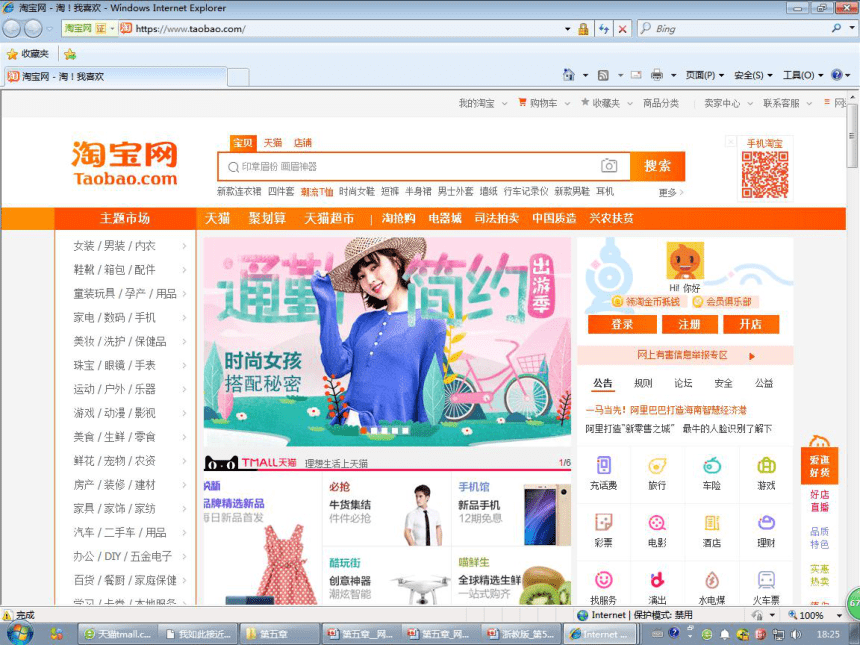Click the 旅行 travel icon
The image size is (860, 645).
click(x=657, y=466)
